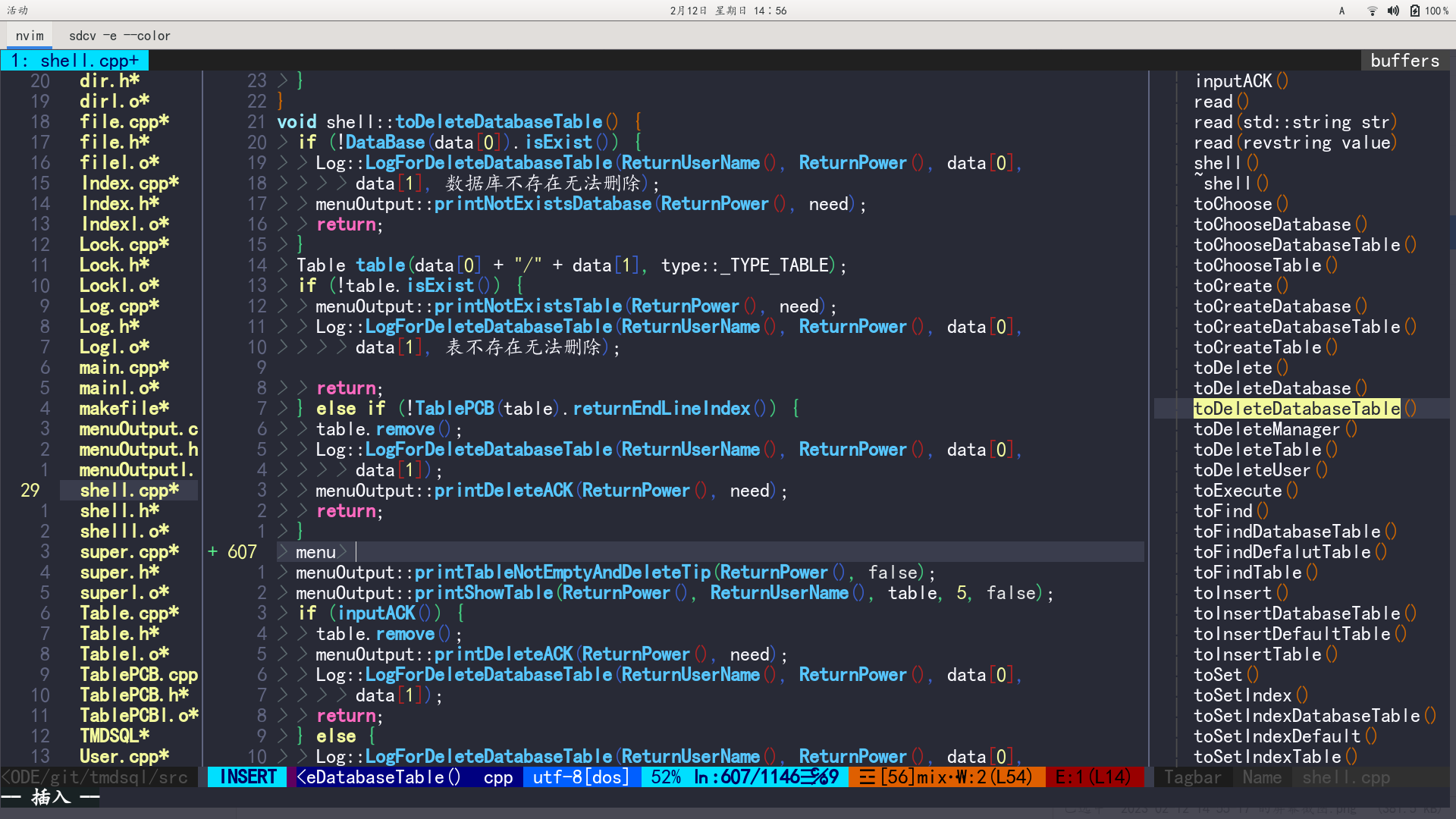Click the buffers label in tabline

1404,61
